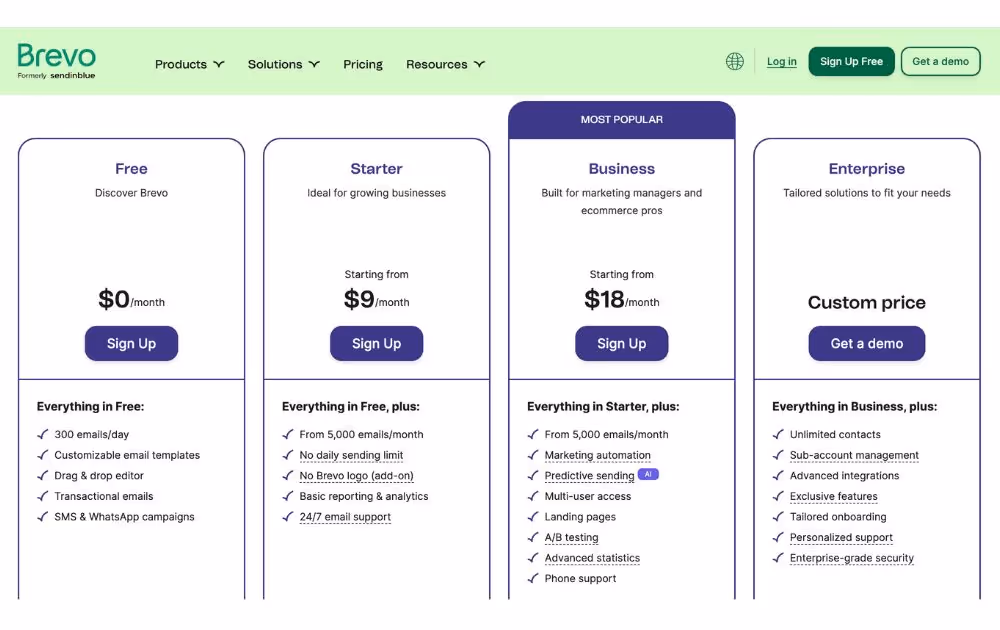Click checkmark next to Marketing automation
Viewport: 1000px width, 630px height.
(533, 455)
